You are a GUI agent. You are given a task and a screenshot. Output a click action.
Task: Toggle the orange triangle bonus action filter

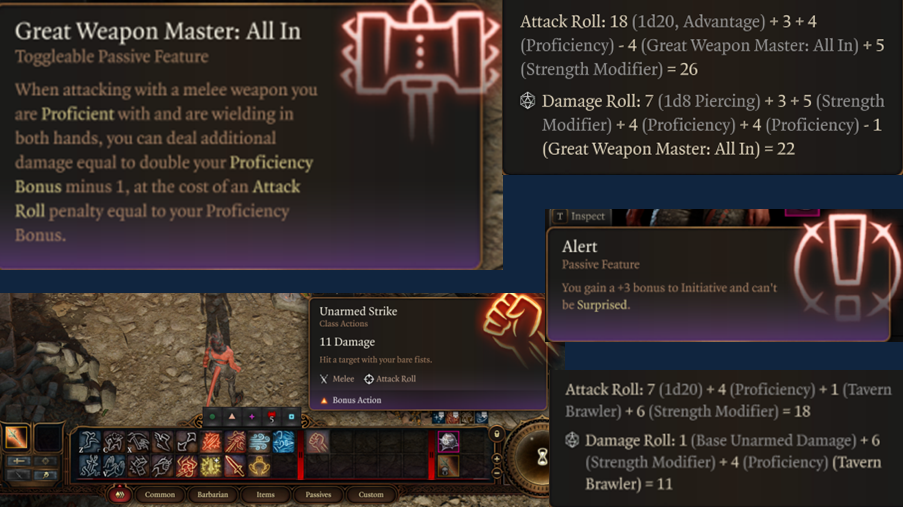coord(232,417)
